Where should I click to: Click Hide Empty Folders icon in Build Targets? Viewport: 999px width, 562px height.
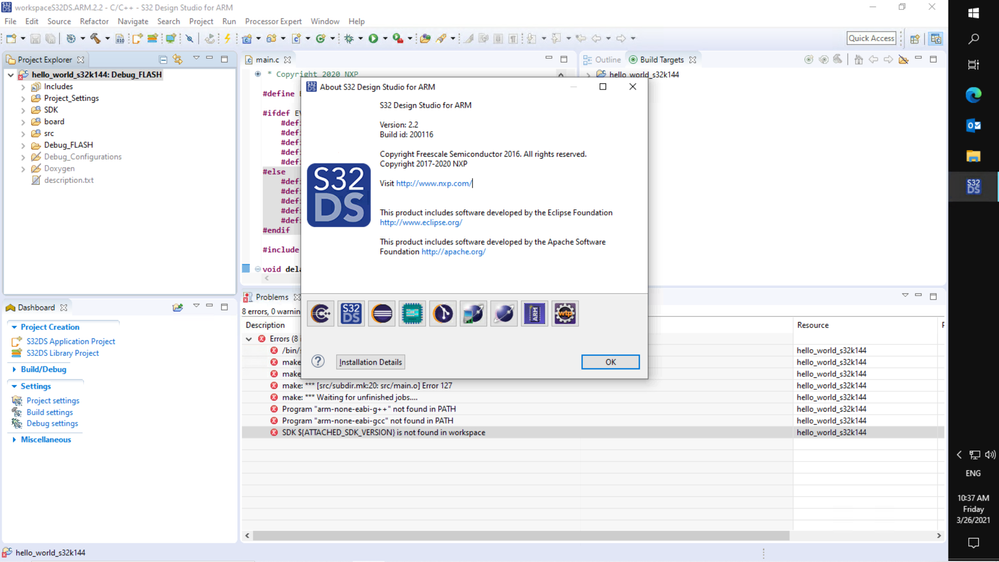click(x=903, y=59)
